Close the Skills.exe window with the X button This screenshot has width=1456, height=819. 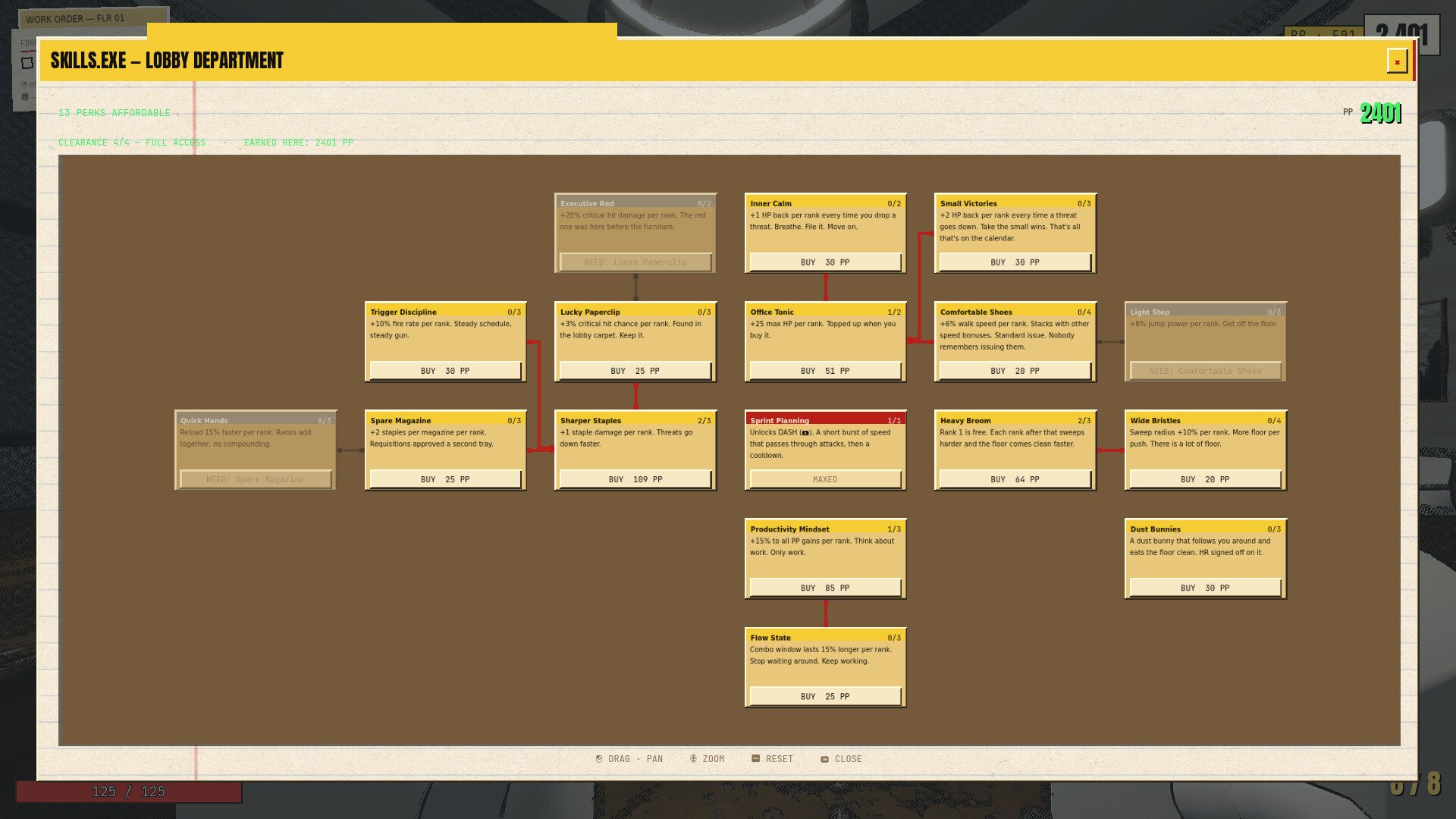coord(1397,61)
